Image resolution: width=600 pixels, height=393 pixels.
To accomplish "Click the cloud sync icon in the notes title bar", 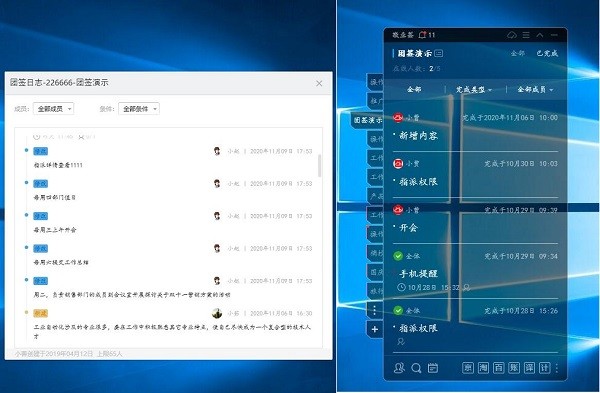I will coord(512,35).
